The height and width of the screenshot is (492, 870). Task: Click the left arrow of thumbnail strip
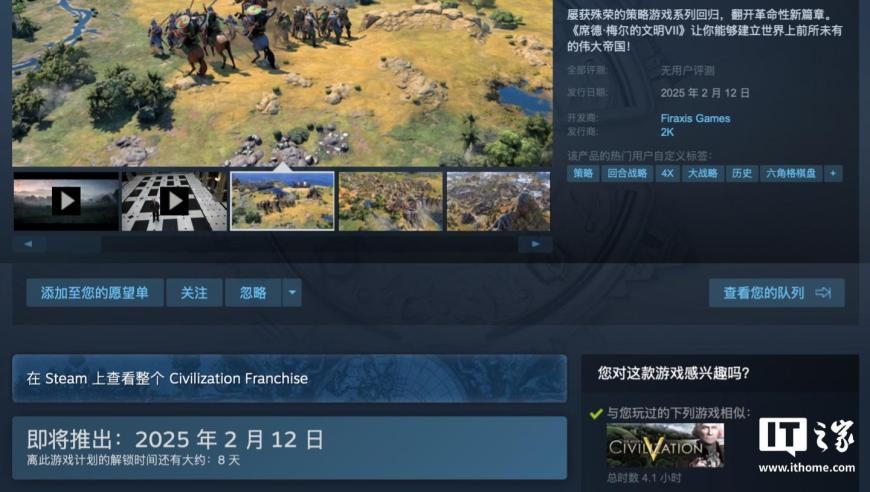(28, 244)
